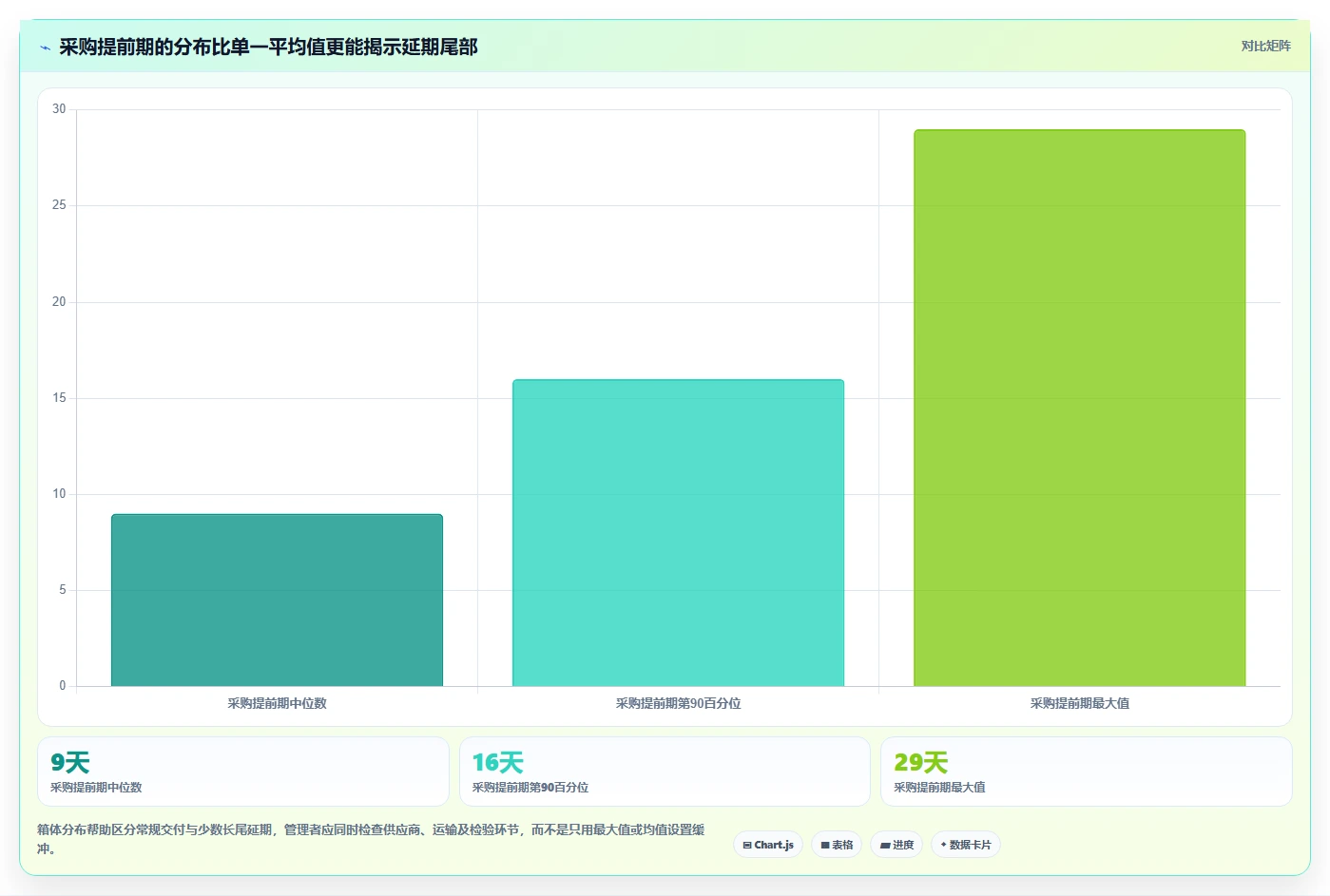
Task: Click the footnote text starting 箱体分布帮助区分
Action: [x=371, y=839]
